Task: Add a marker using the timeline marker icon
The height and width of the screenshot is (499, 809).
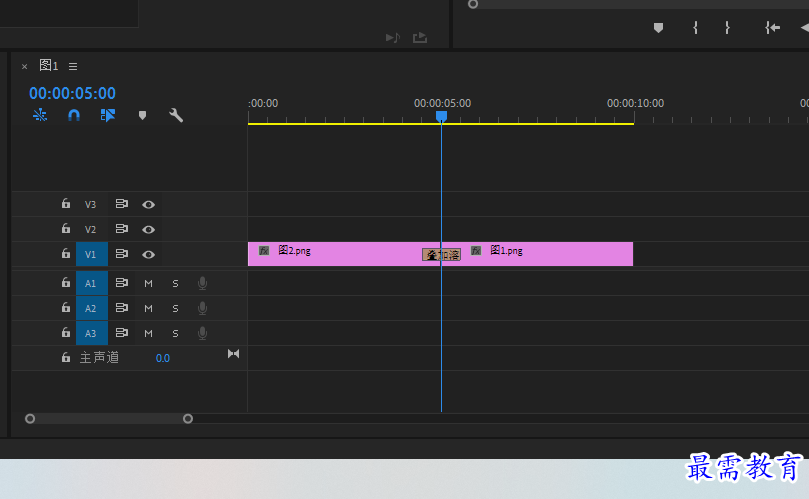Action: point(142,115)
